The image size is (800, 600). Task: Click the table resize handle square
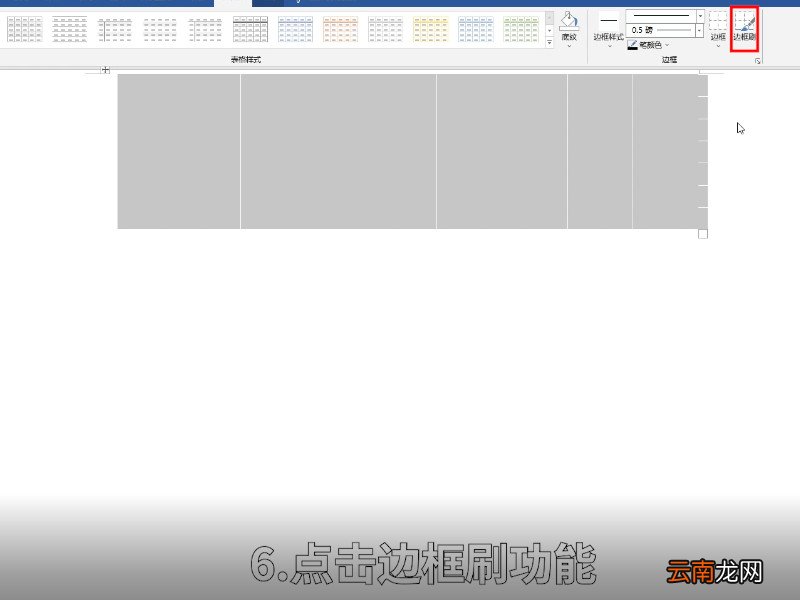point(703,234)
